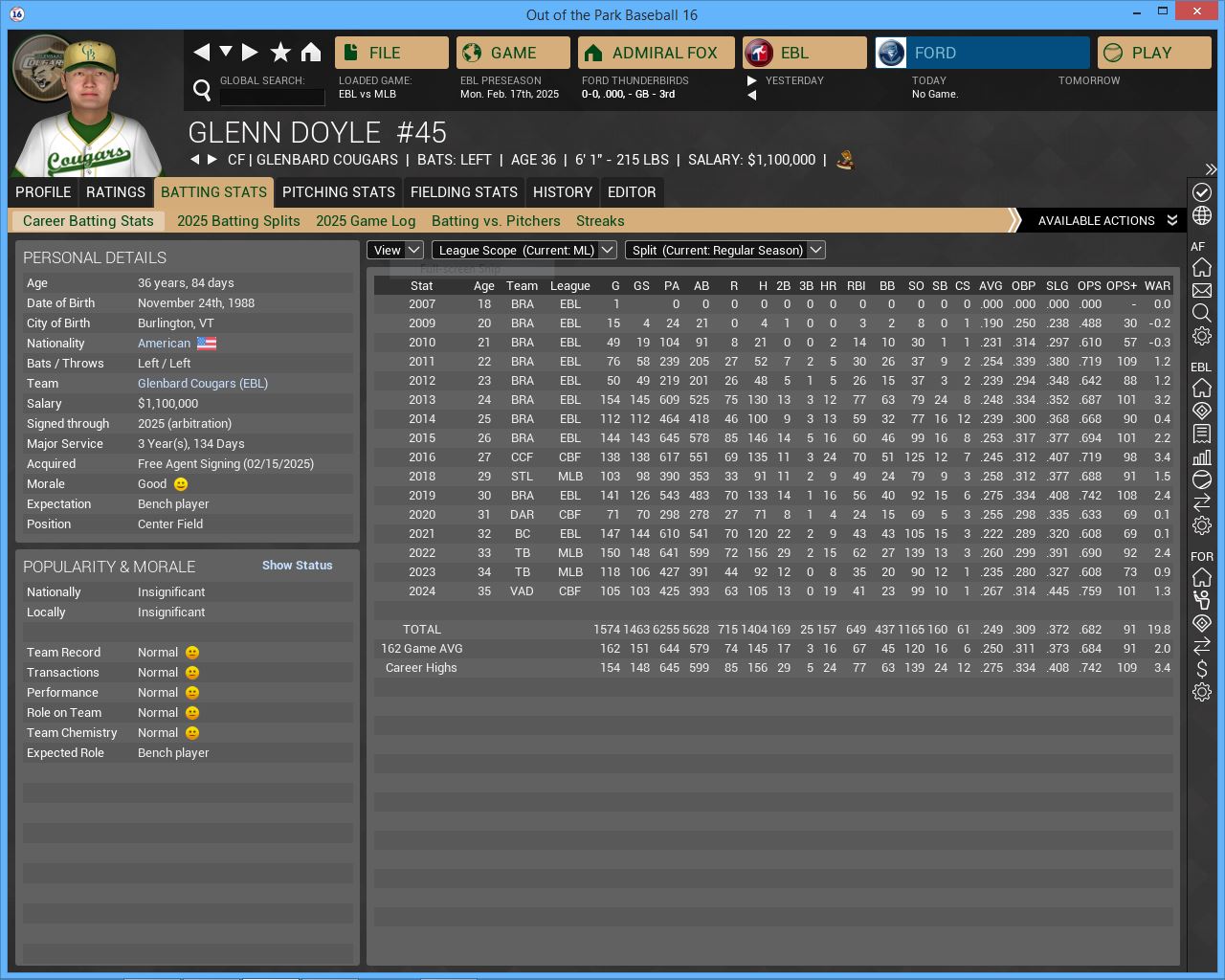Viewport: 1225px width, 980px height.
Task: Open the View dropdown
Action: click(x=394, y=250)
